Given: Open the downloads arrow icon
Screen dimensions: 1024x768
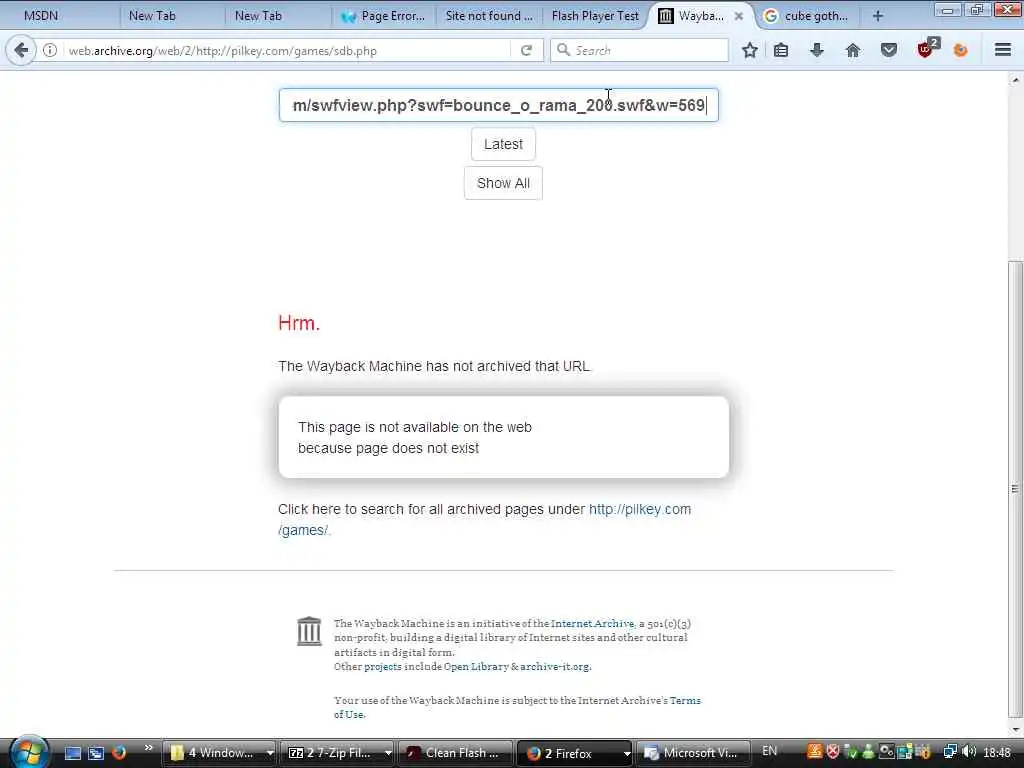Looking at the screenshot, I should click(x=816, y=50).
